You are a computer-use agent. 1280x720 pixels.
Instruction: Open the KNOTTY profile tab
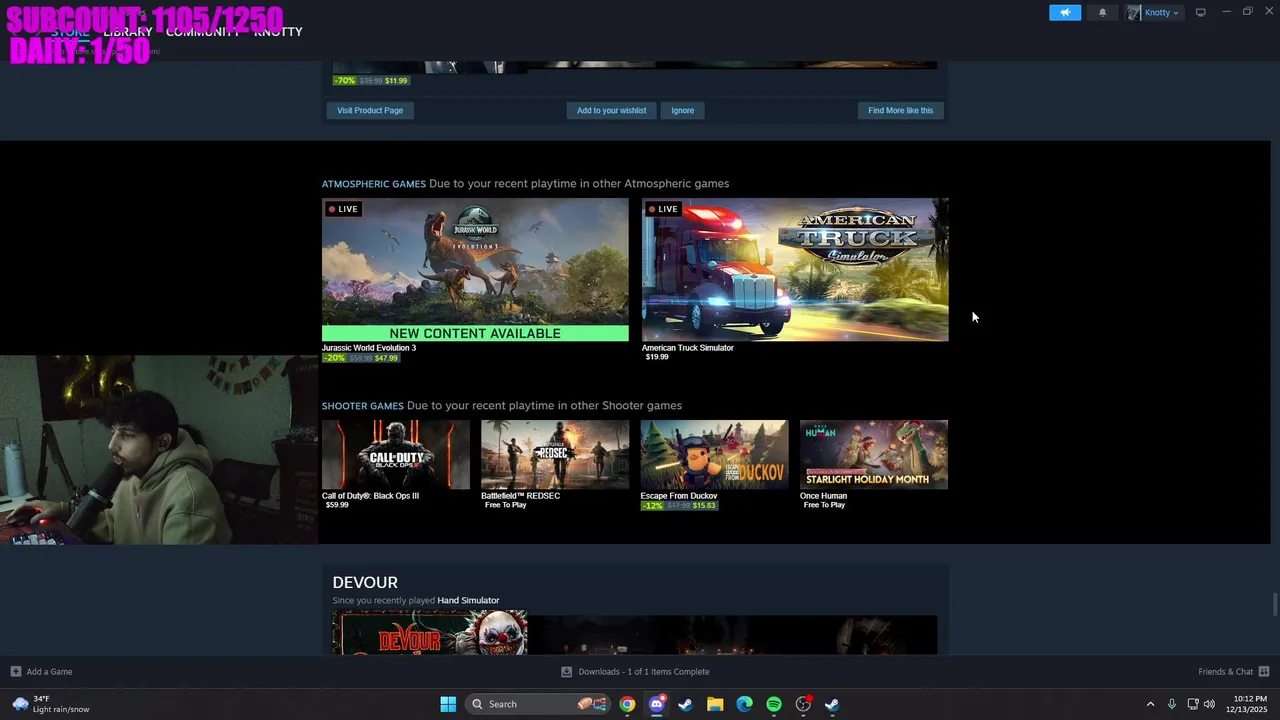click(x=278, y=32)
